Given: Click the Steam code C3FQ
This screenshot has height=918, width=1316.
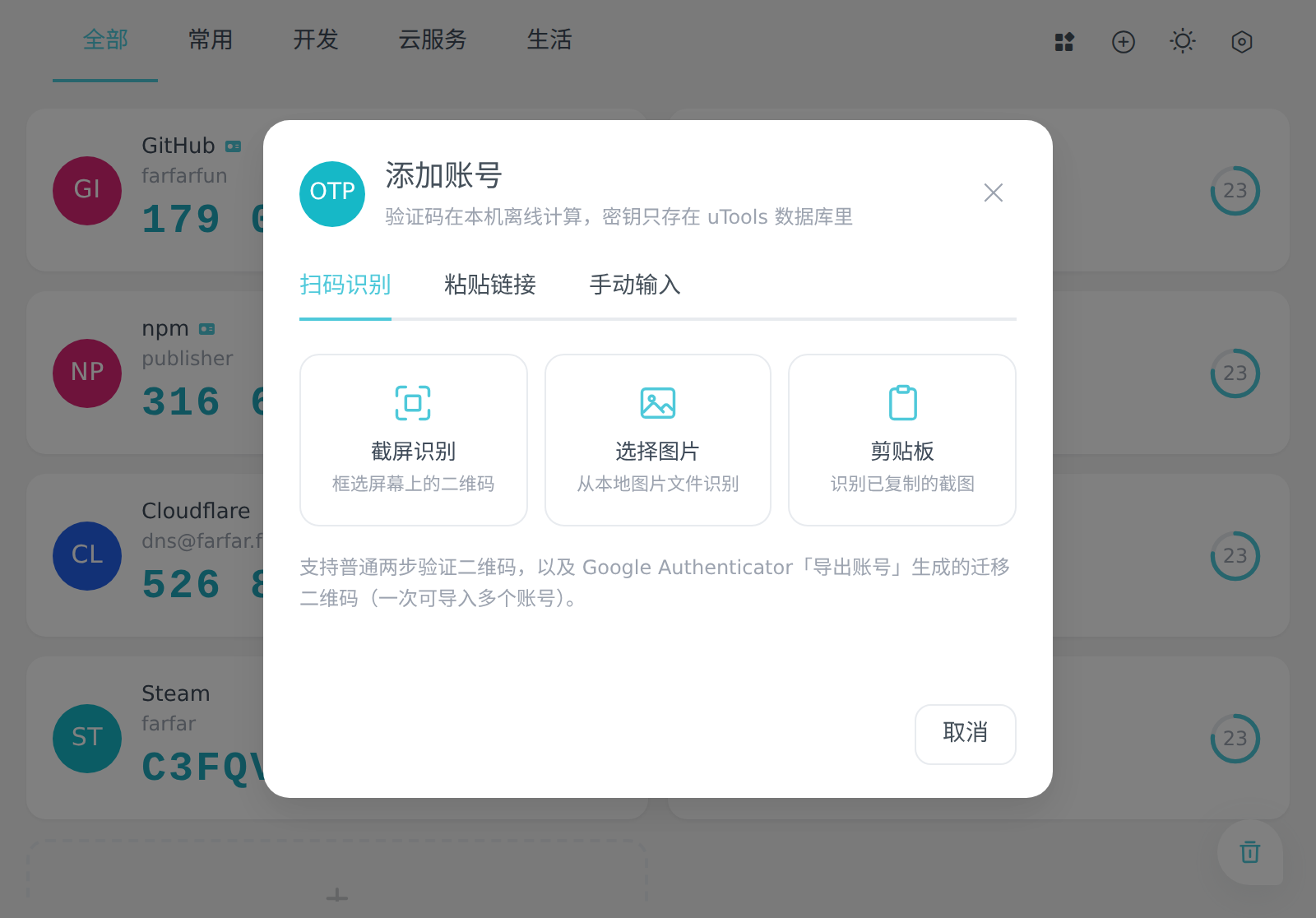Looking at the screenshot, I should 202,767.
